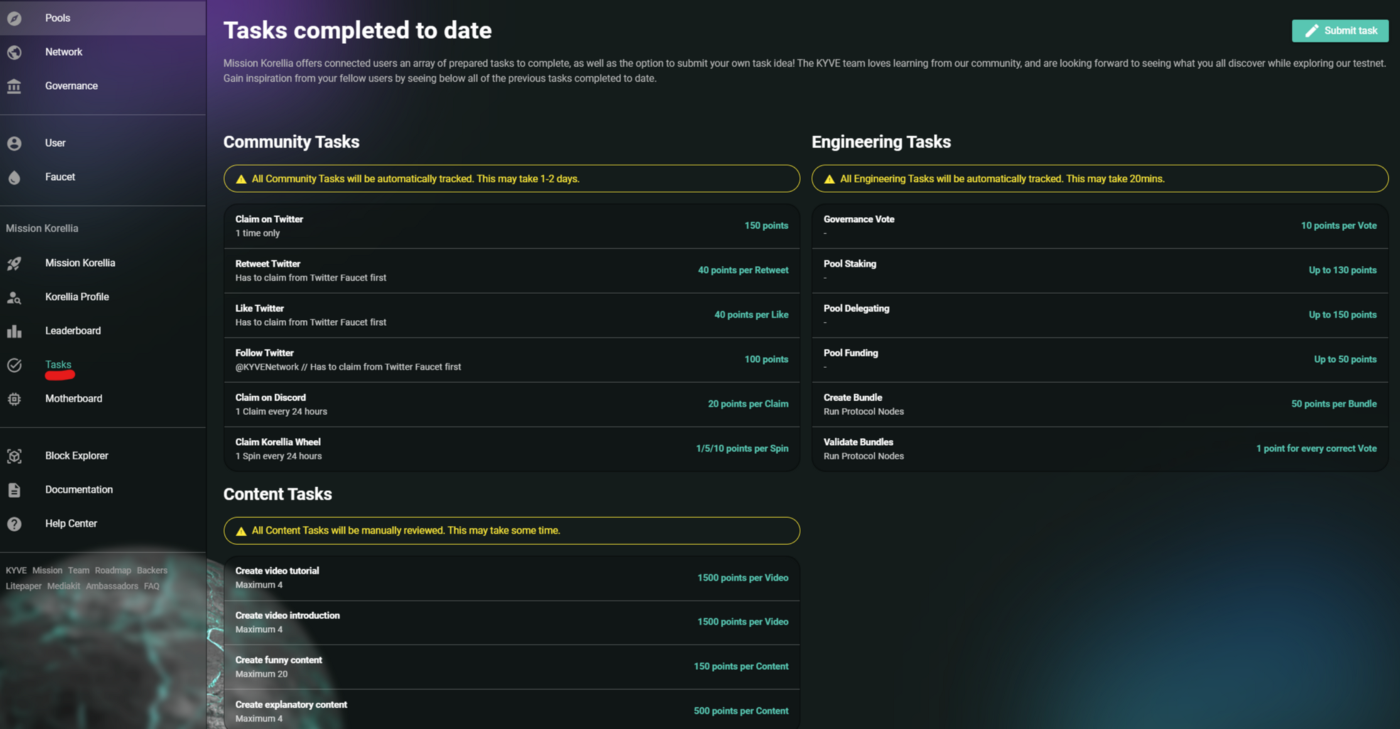Viewport: 1400px width, 729px height.
Task: Select the Follow Twitter task row
Action: pyautogui.click(x=511, y=360)
